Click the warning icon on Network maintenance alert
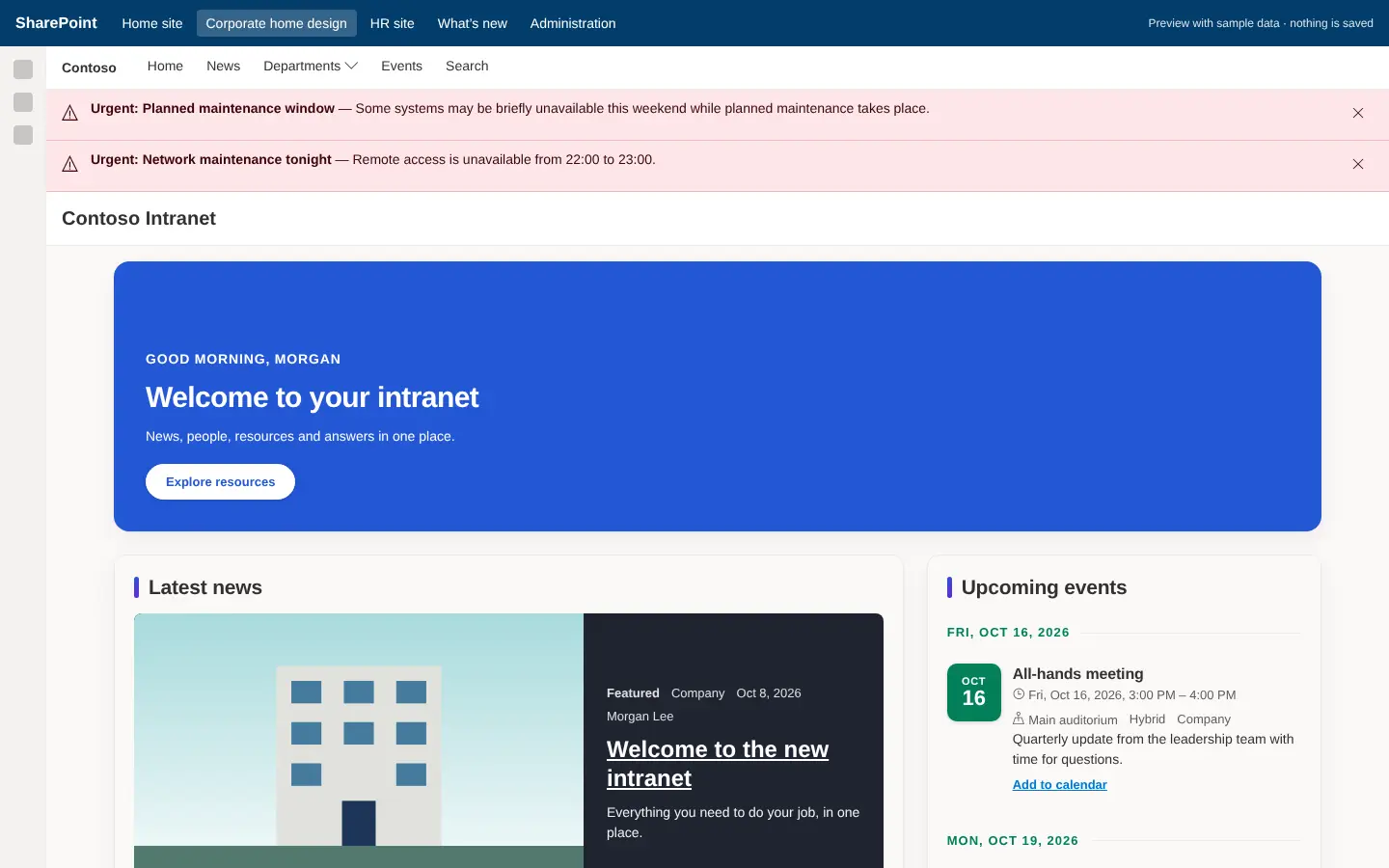 (69, 165)
